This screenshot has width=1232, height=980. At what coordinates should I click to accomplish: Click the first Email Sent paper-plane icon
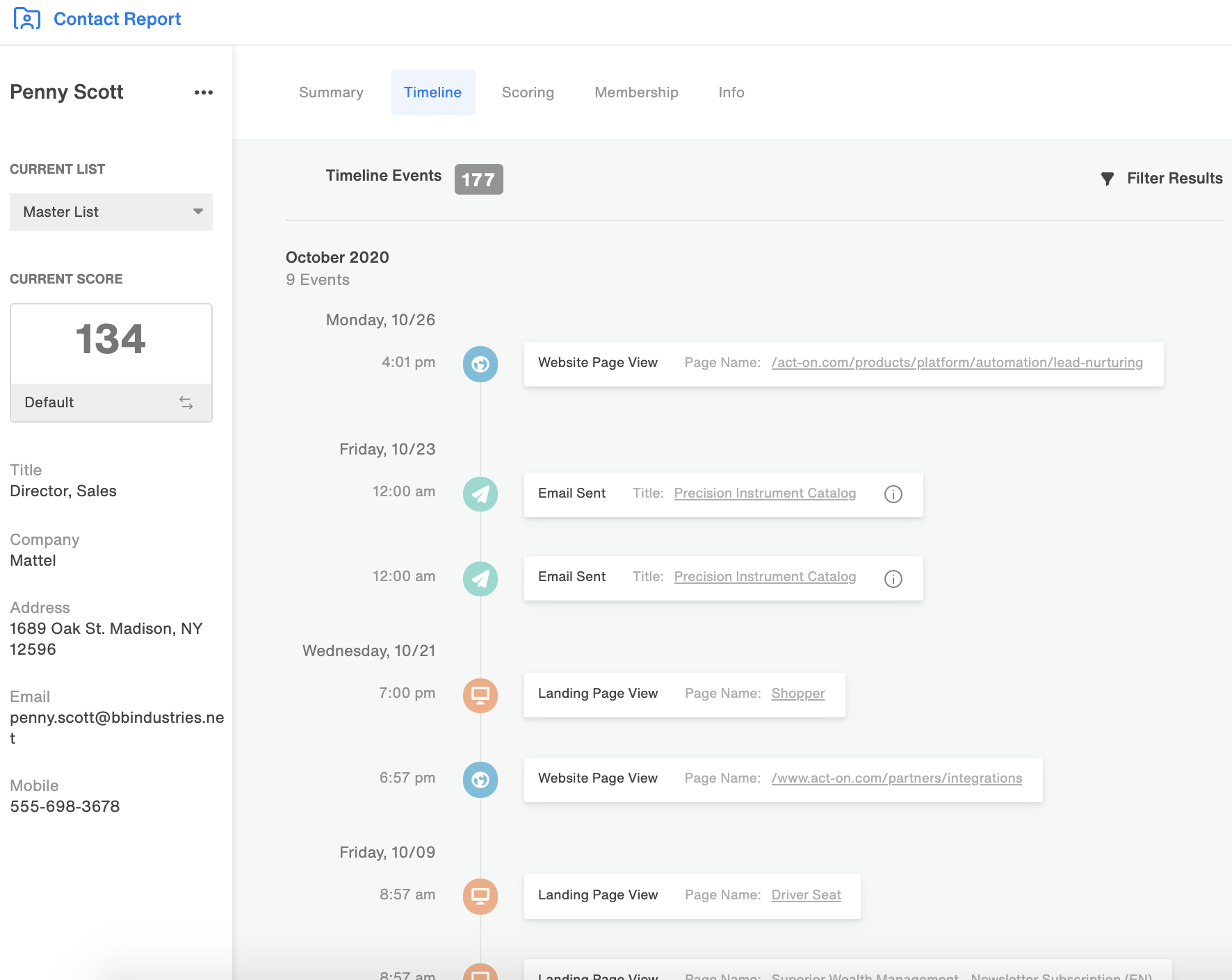pyautogui.click(x=480, y=494)
